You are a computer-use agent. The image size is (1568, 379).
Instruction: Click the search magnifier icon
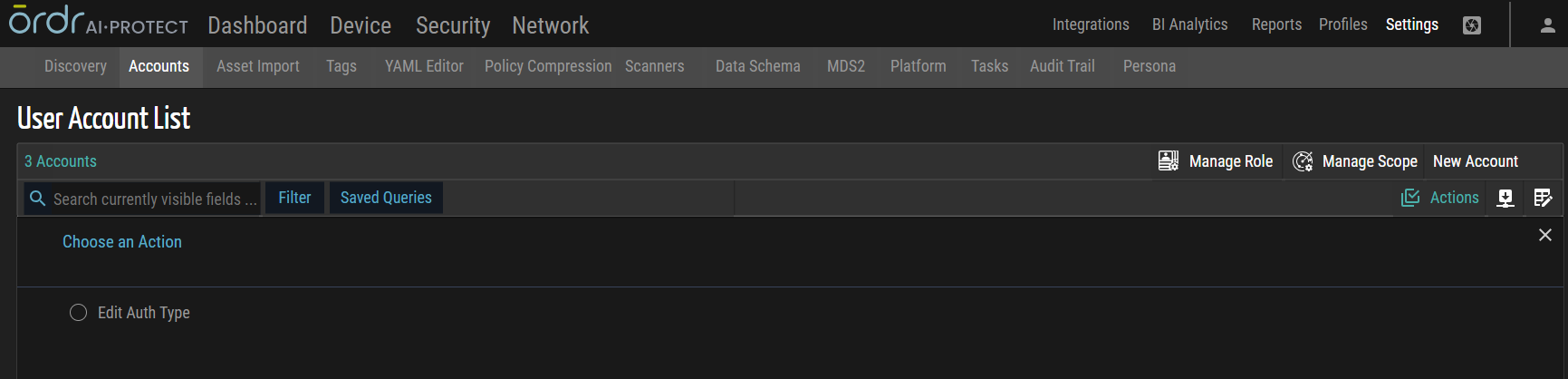point(38,199)
